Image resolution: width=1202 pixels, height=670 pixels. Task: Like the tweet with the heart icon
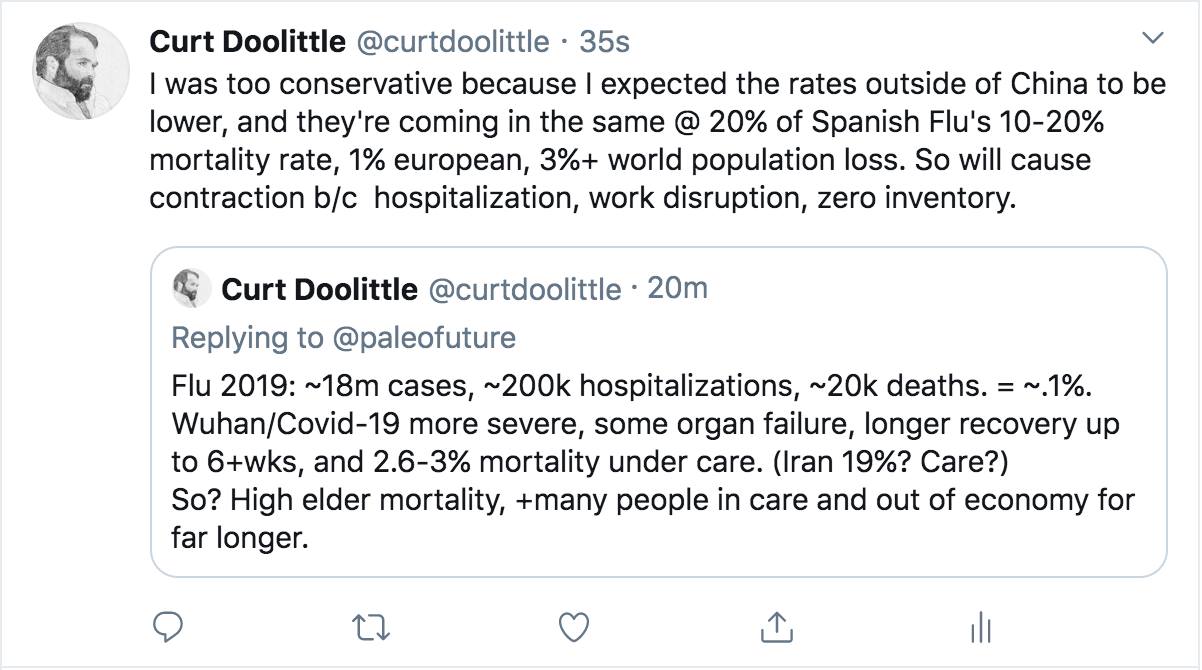(573, 627)
